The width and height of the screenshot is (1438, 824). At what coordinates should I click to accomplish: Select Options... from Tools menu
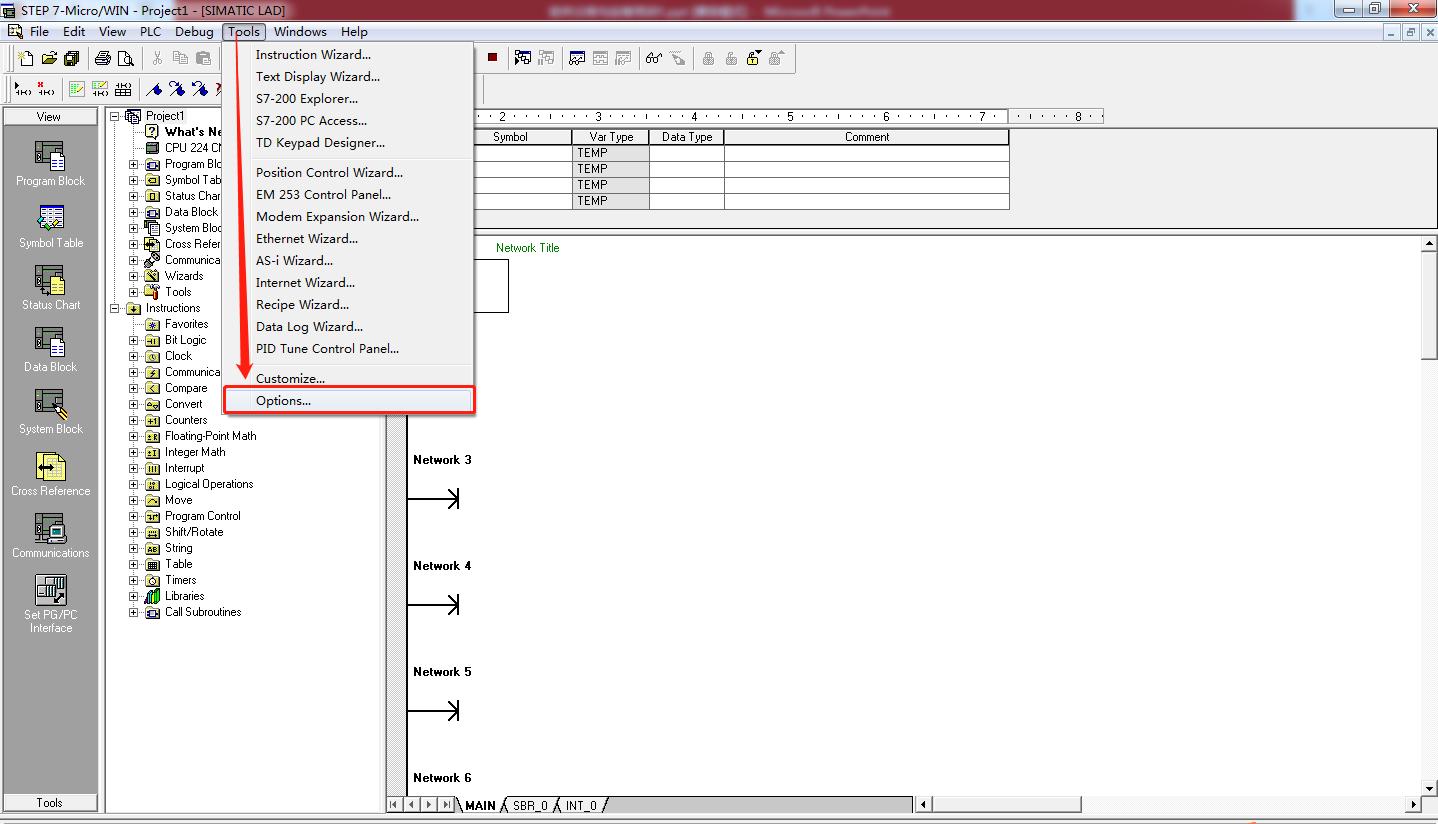point(283,401)
